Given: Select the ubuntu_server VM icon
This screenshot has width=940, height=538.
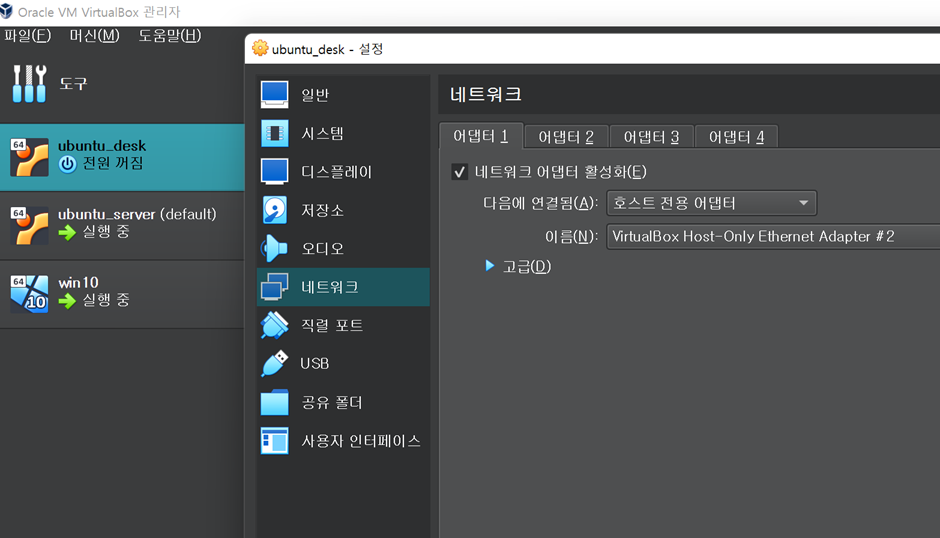Looking at the screenshot, I should click(x=29, y=226).
